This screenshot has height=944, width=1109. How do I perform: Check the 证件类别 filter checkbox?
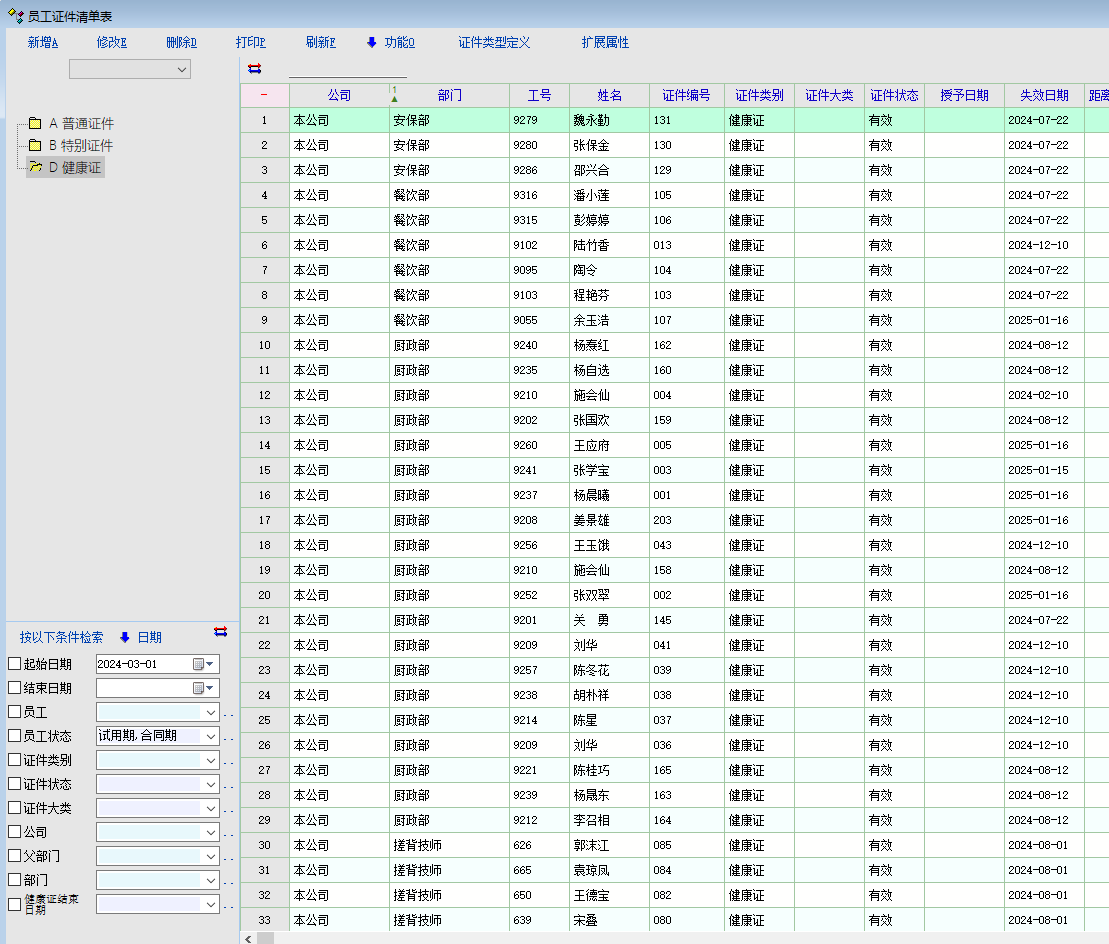[14, 760]
